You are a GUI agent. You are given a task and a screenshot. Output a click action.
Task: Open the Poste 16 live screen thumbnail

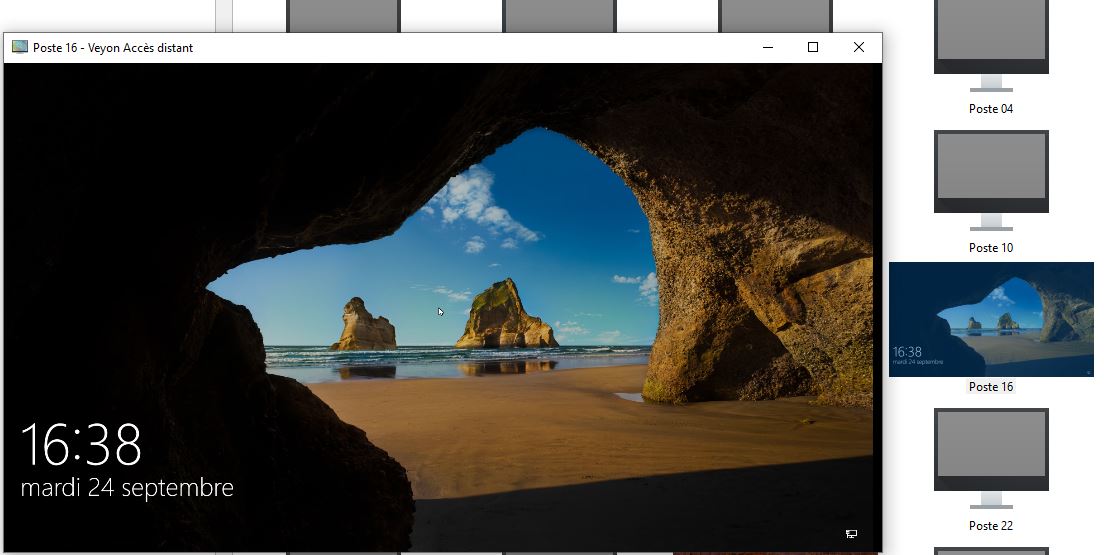pyautogui.click(x=991, y=320)
